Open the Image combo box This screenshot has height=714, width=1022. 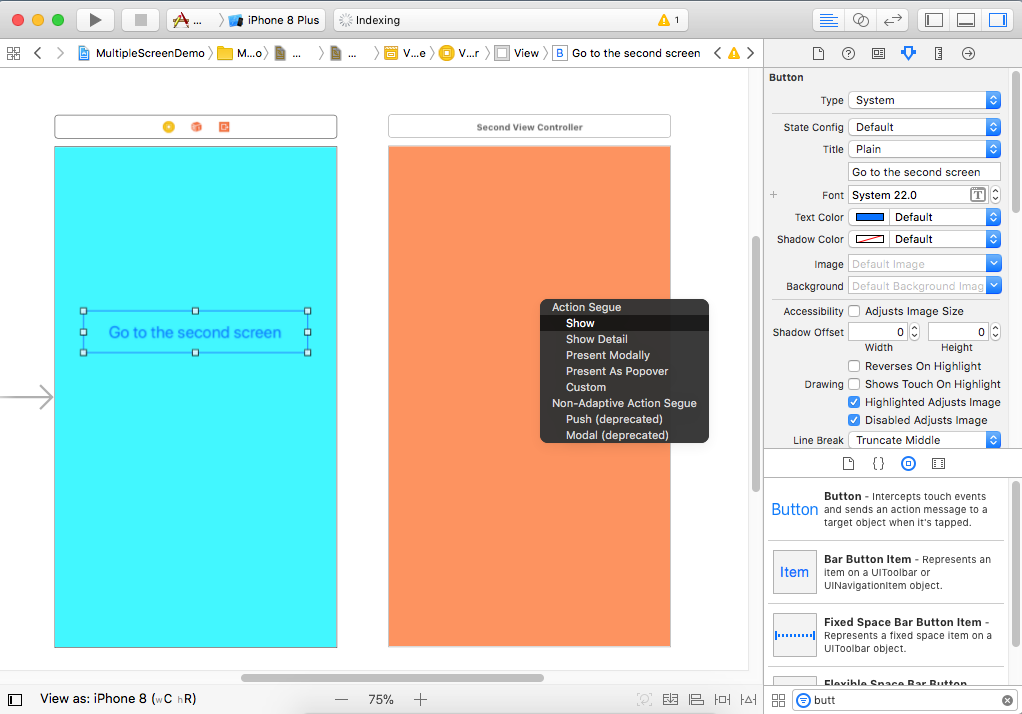pyautogui.click(x=924, y=264)
